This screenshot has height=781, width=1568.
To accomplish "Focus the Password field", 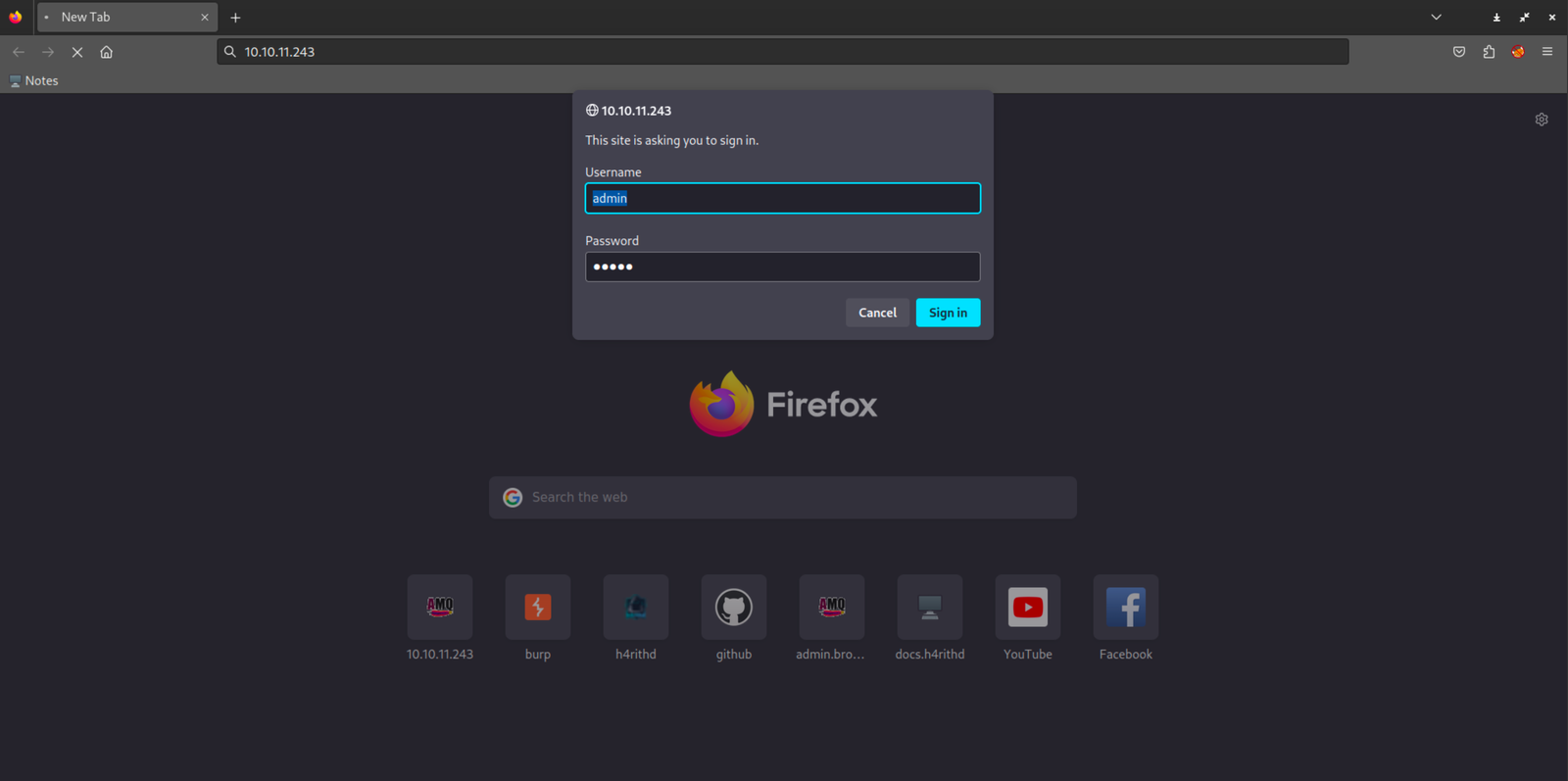I will tap(782, 267).
